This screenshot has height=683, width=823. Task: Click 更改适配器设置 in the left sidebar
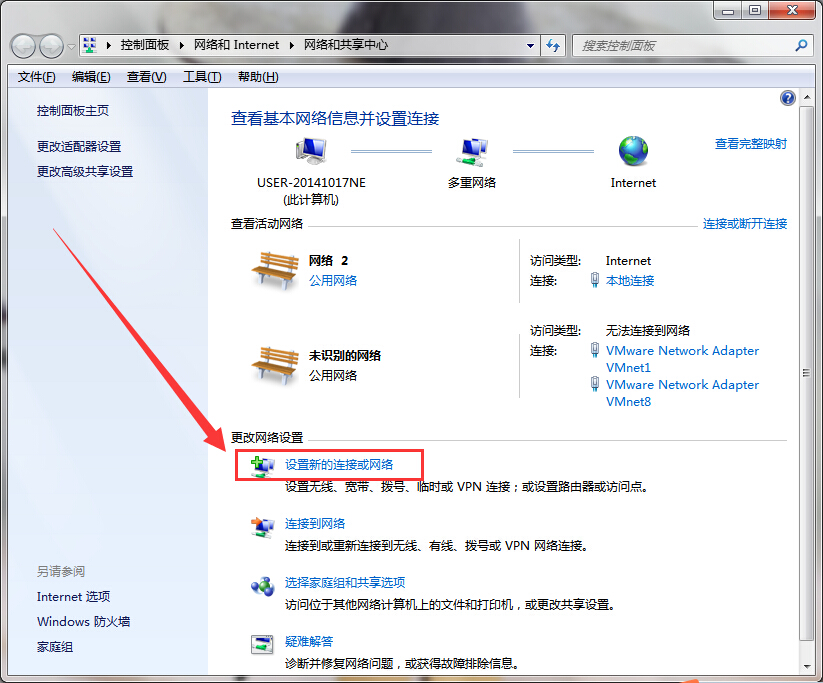pos(79,146)
